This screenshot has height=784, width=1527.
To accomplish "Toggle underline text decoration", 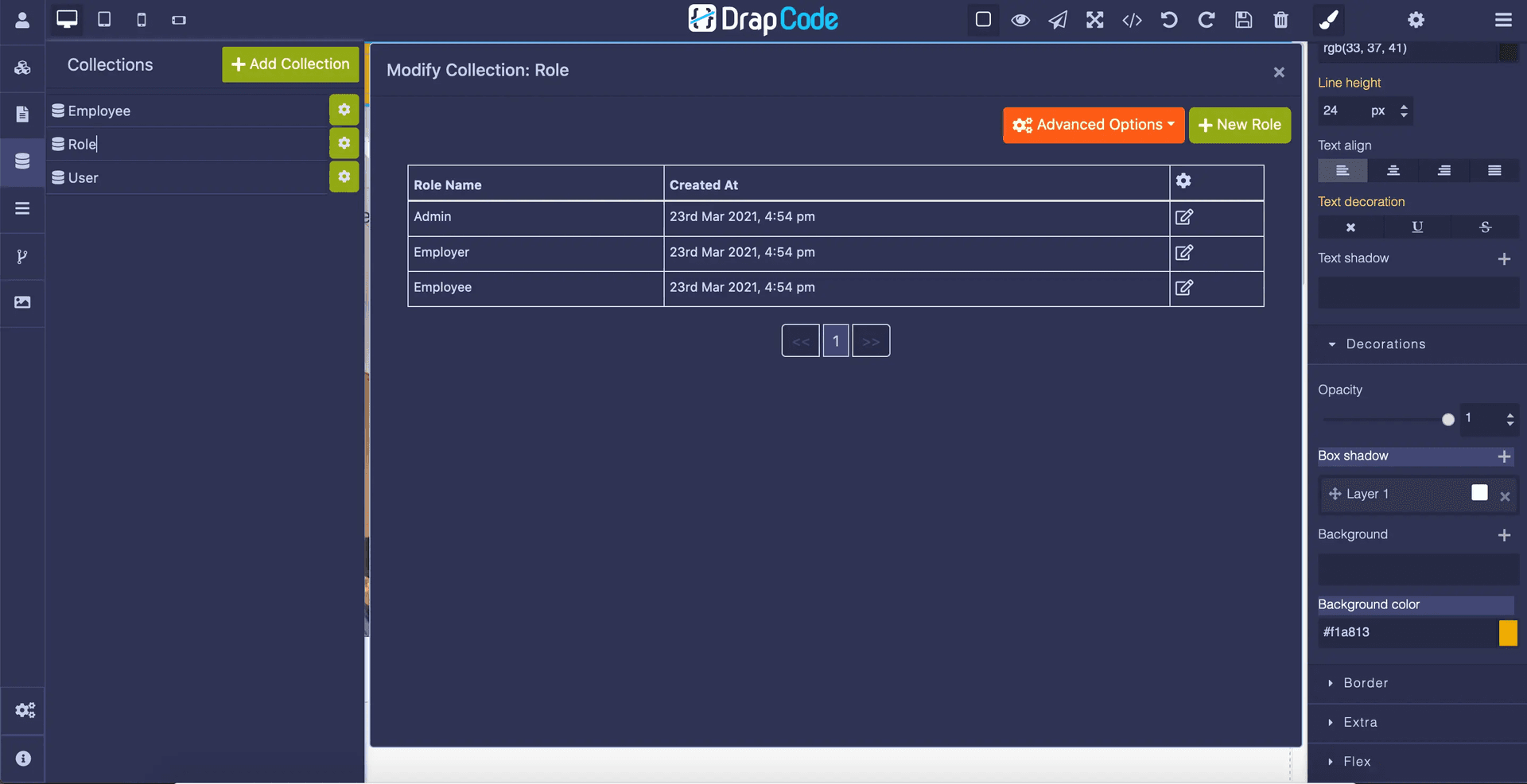I will click(1416, 227).
